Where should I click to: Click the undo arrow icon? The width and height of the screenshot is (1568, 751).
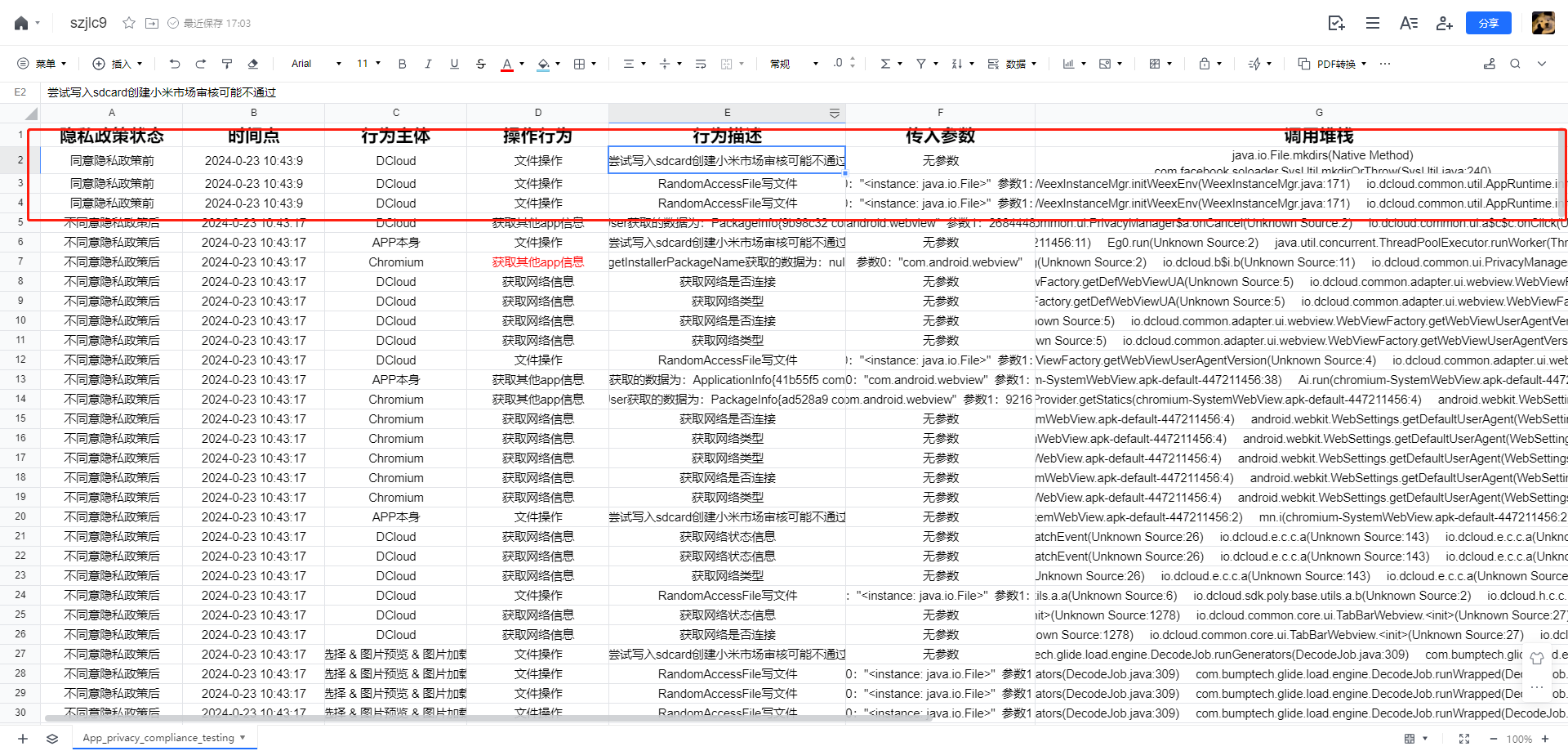pyautogui.click(x=175, y=64)
